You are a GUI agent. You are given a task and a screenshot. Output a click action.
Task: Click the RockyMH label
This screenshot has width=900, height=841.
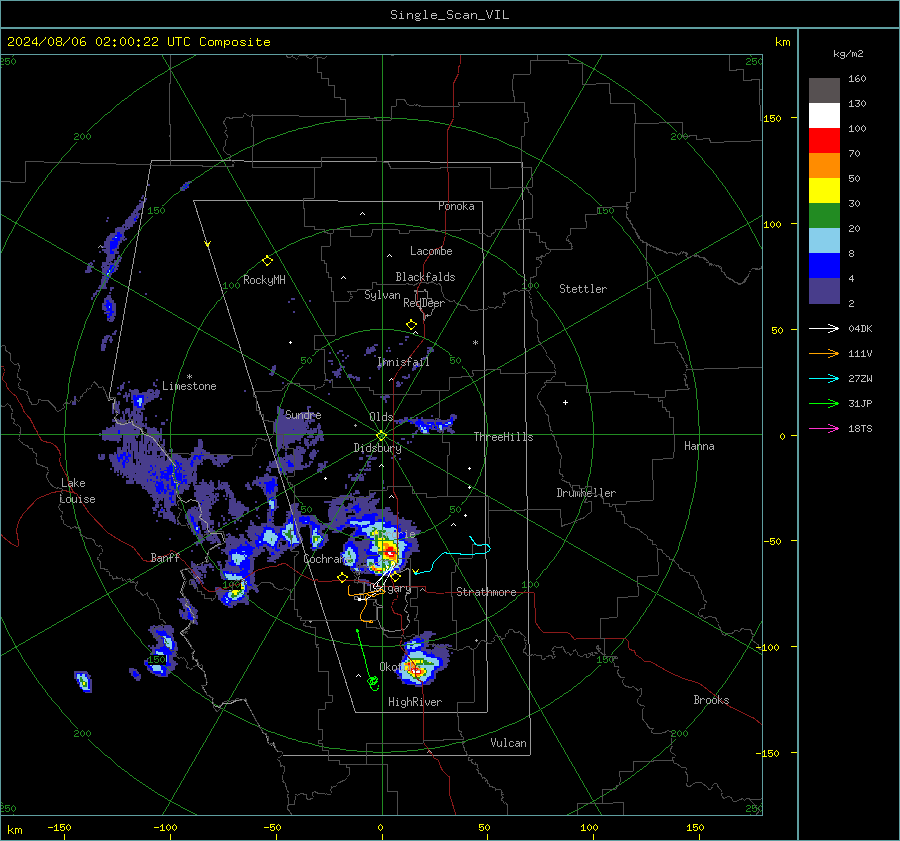(x=264, y=280)
